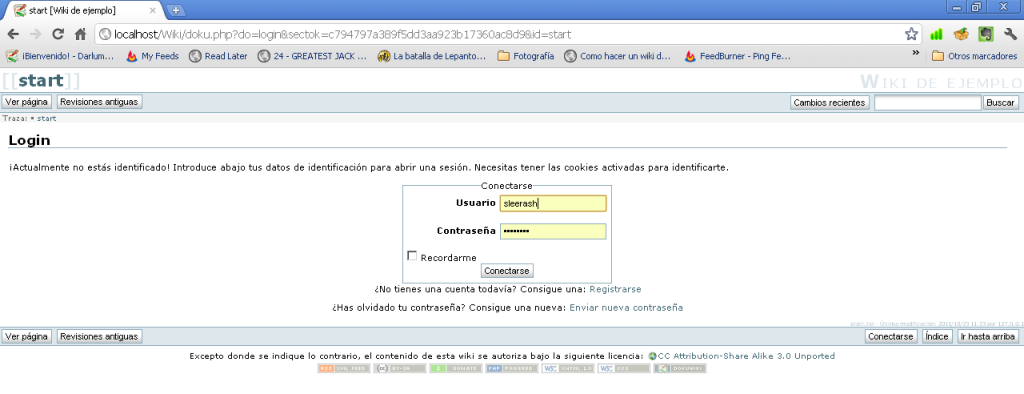This screenshot has width=1024, height=394.
Task: Focus the Contraseña password field
Action: (x=553, y=231)
